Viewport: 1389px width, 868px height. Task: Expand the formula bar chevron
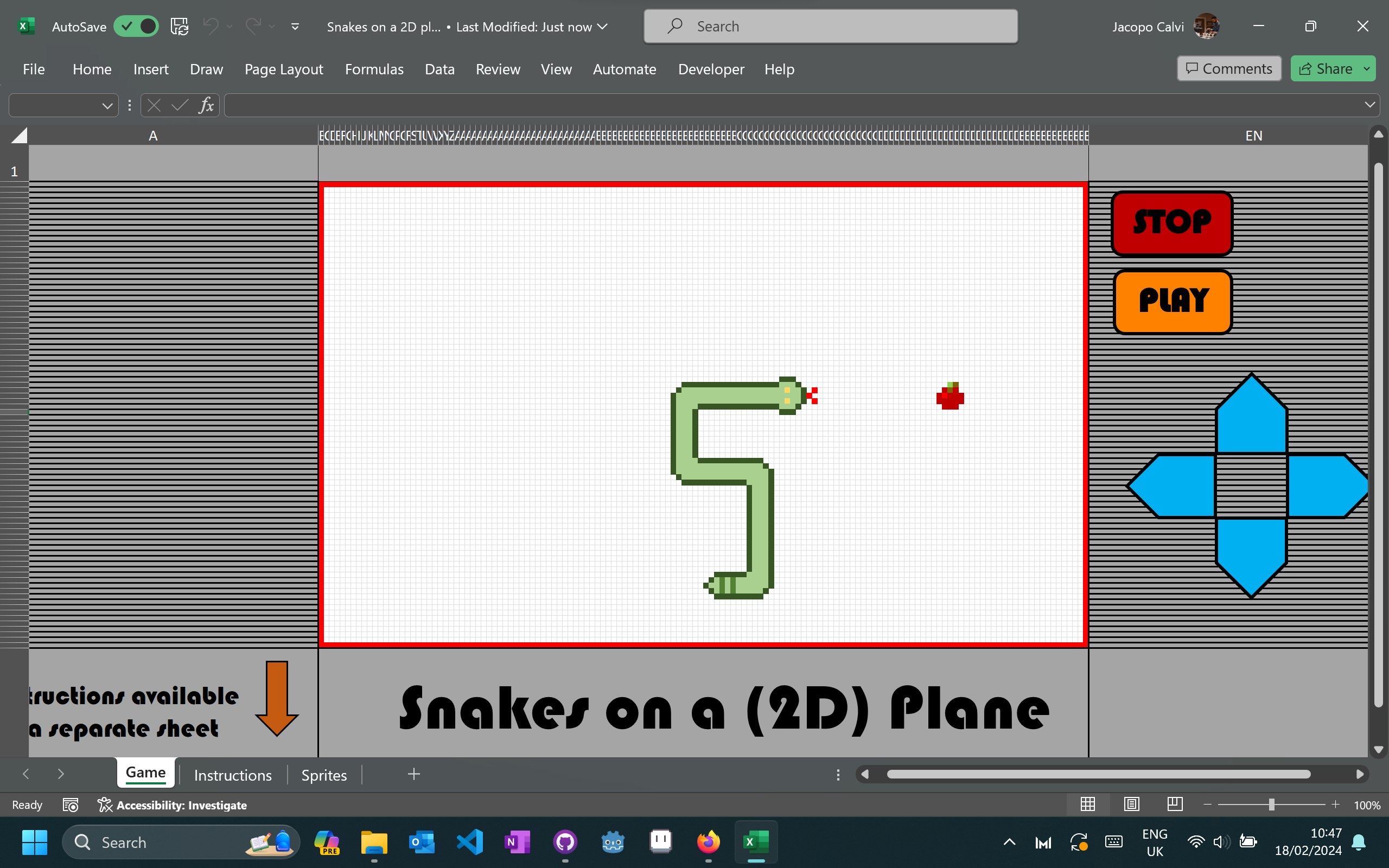[x=1369, y=105]
